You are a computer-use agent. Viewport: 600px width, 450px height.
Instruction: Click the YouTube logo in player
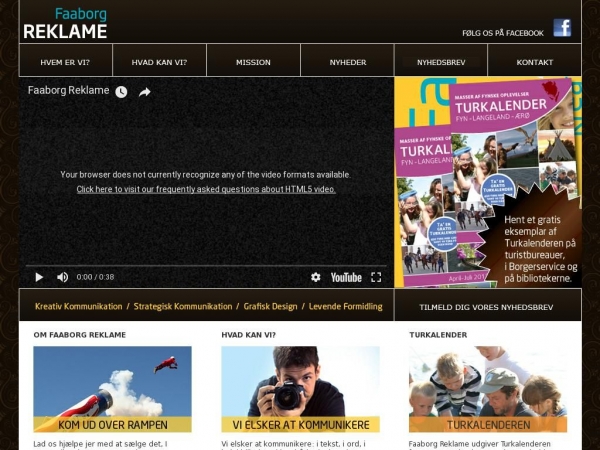click(346, 277)
